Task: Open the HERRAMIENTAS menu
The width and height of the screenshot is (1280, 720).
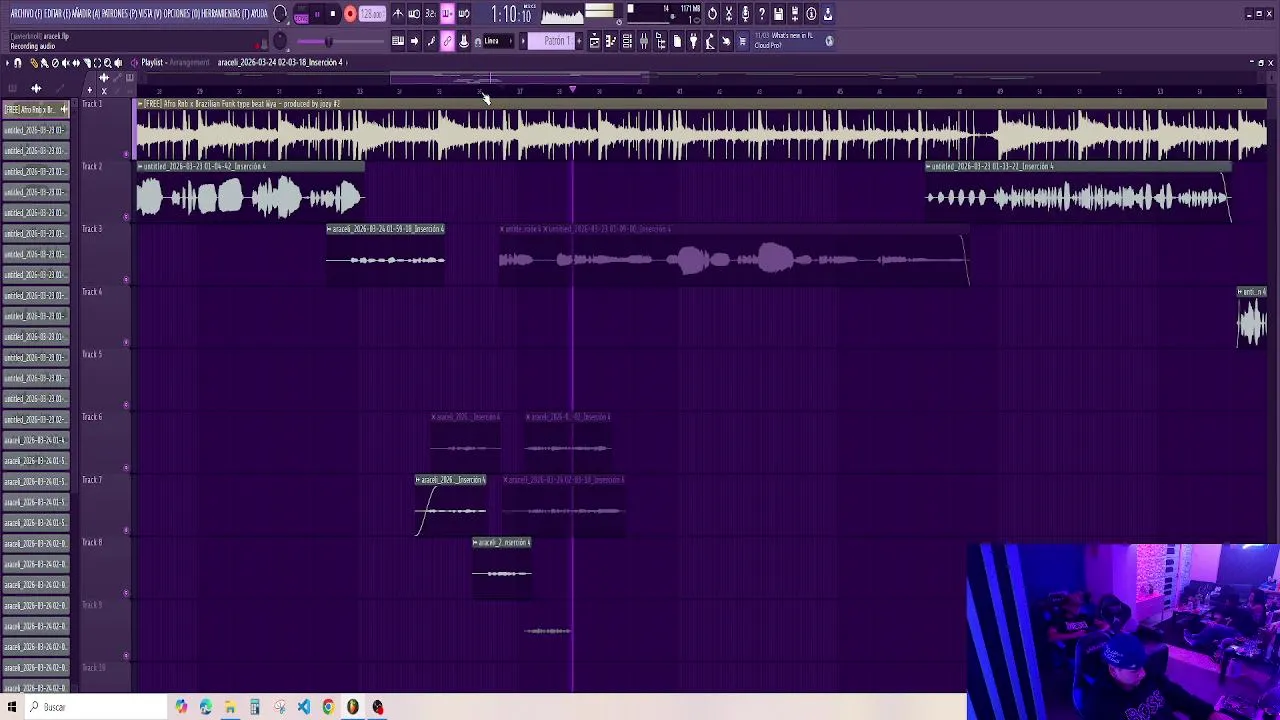Action: click(x=226, y=14)
